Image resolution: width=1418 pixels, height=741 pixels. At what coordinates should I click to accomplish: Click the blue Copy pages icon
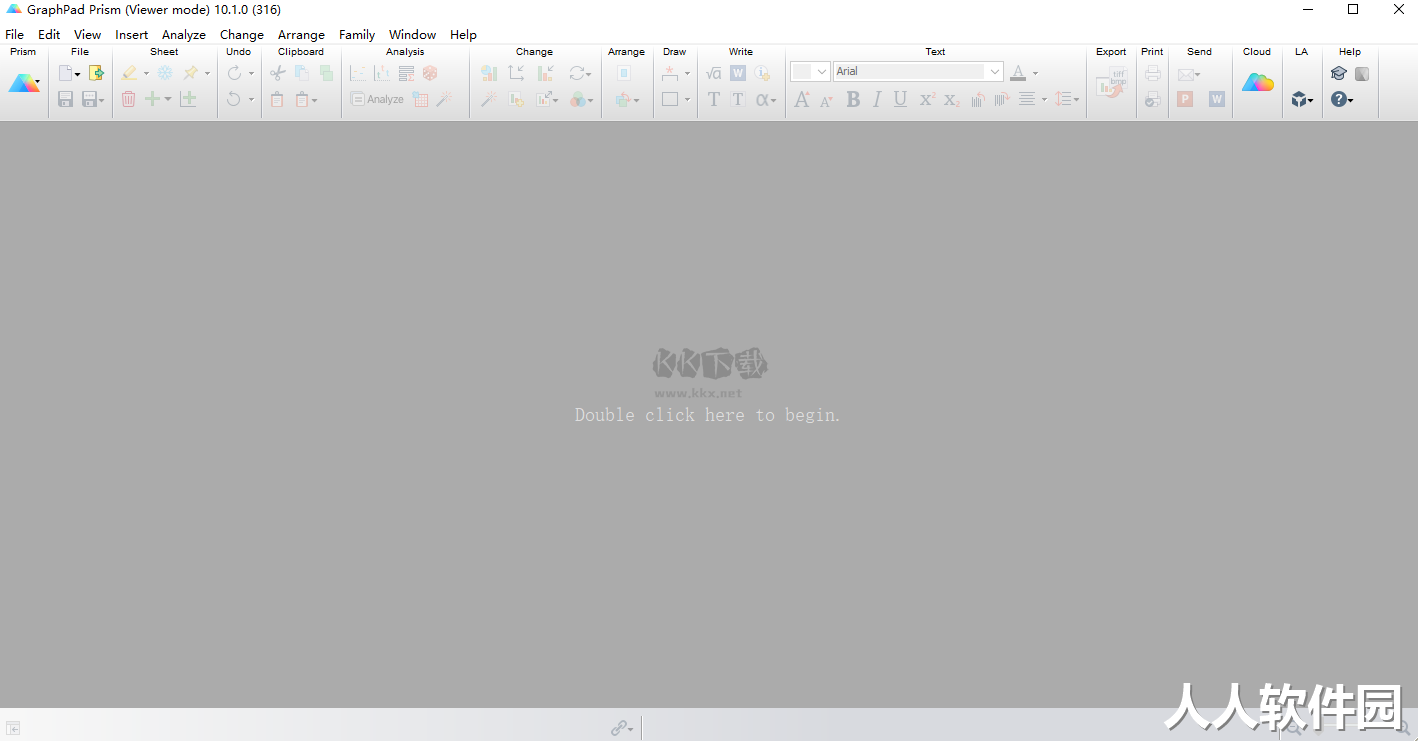pos(302,73)
